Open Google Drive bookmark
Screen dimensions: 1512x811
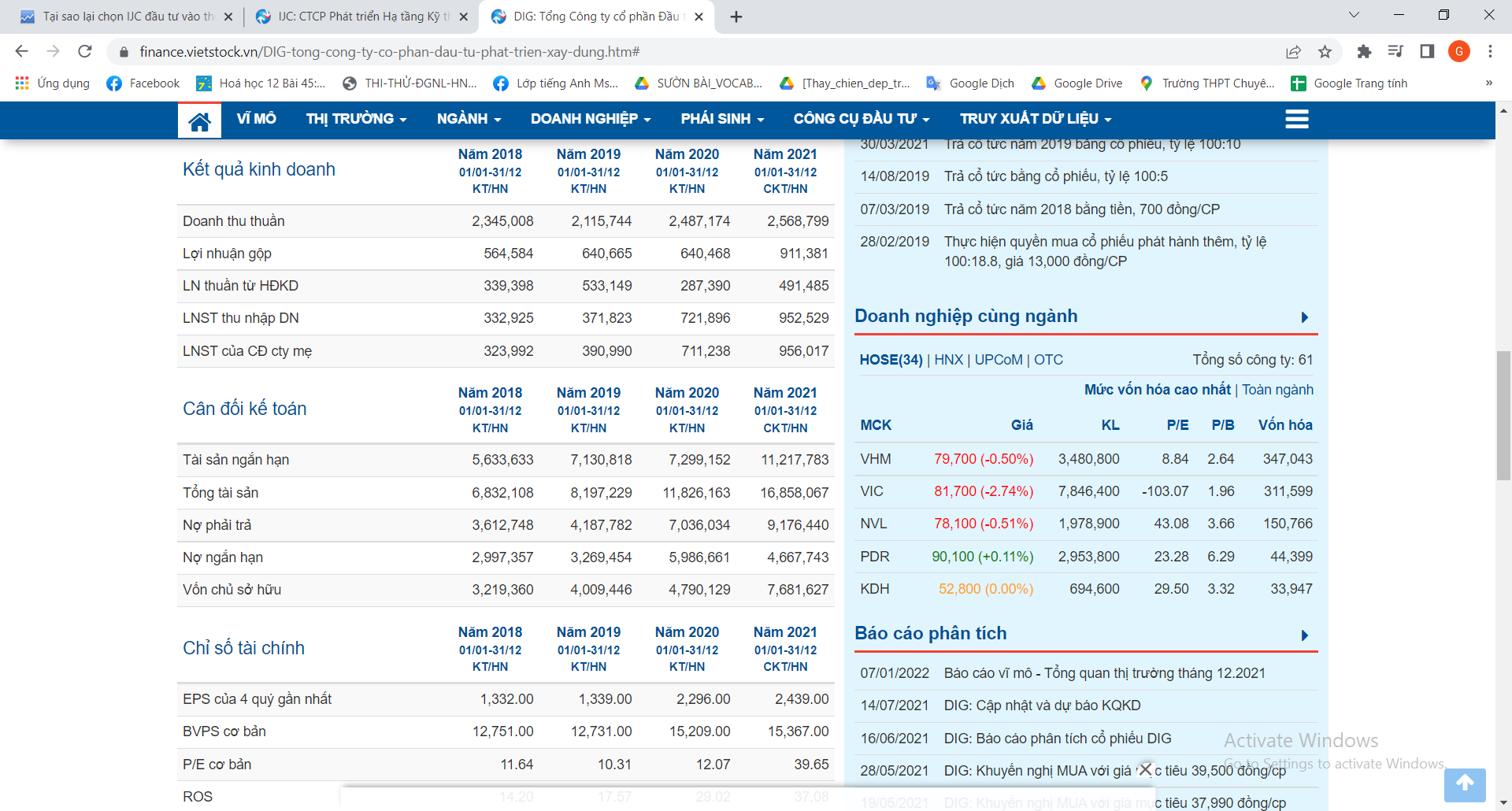click(1077, 83)
